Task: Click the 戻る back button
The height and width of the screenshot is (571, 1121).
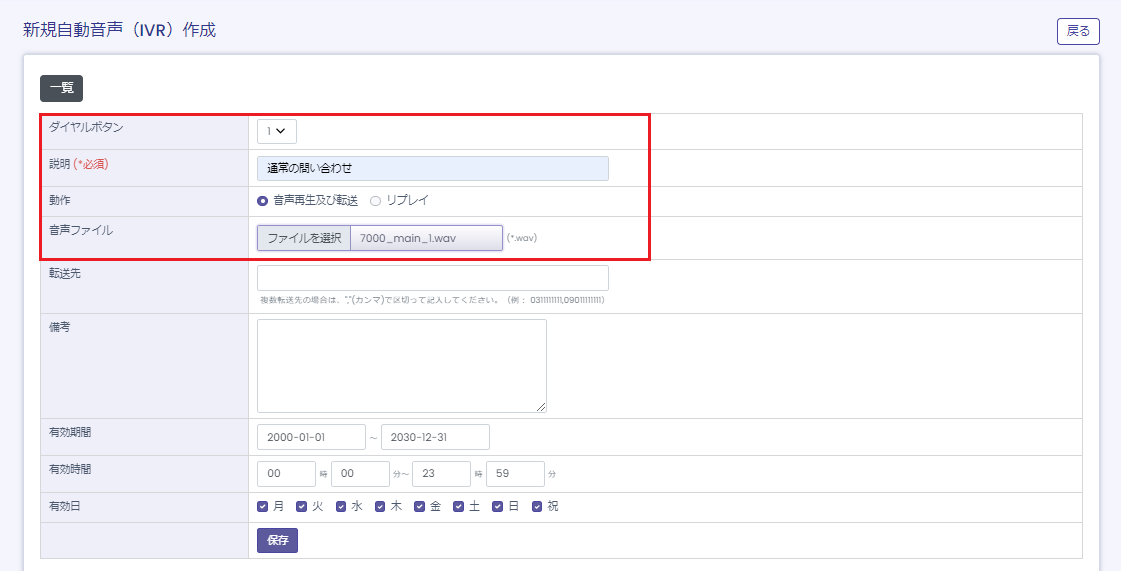Action: 1078,31
